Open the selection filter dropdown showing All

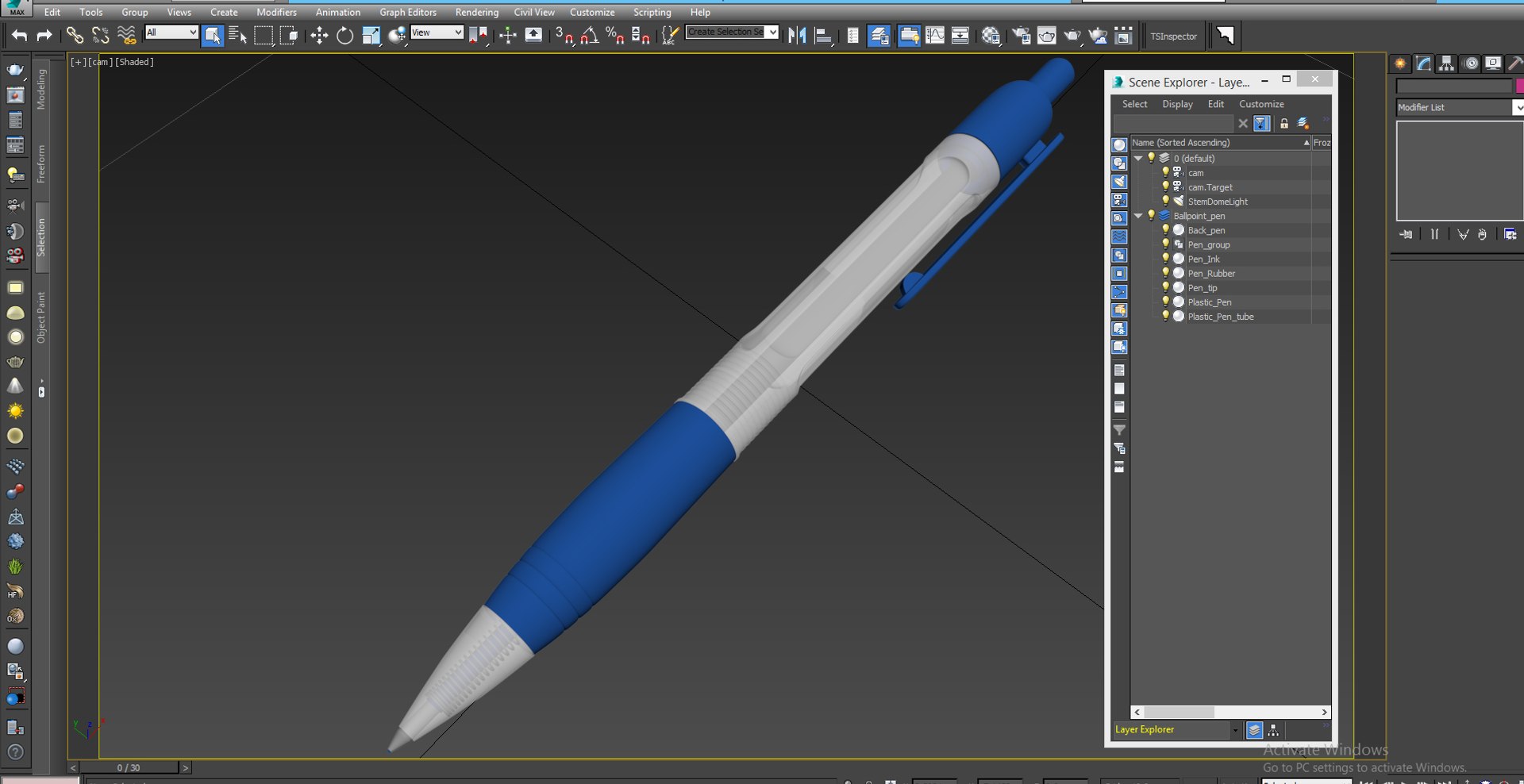point(171,33)
